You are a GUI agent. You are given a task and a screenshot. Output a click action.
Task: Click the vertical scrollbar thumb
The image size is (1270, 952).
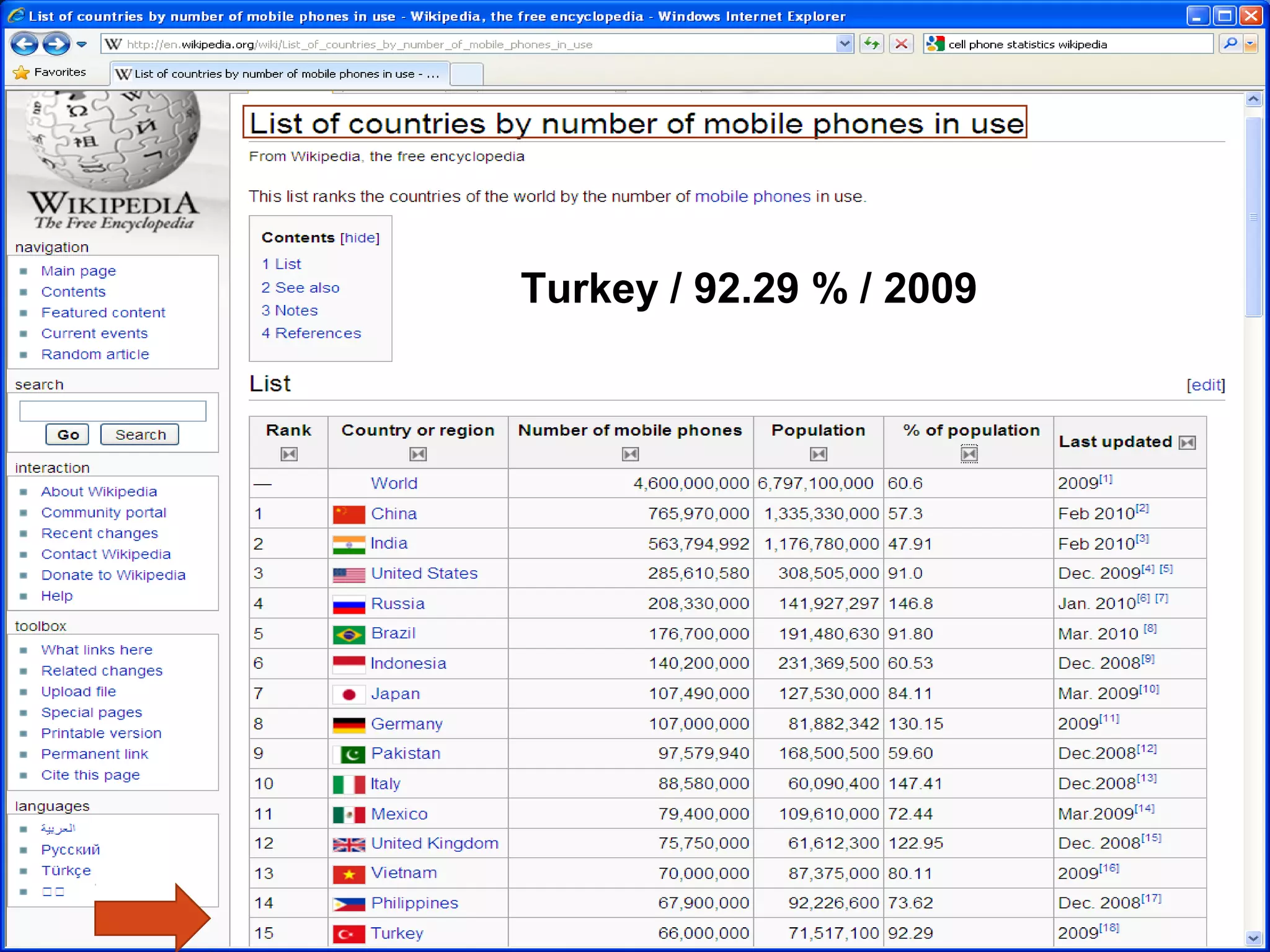coord(1253,217)
